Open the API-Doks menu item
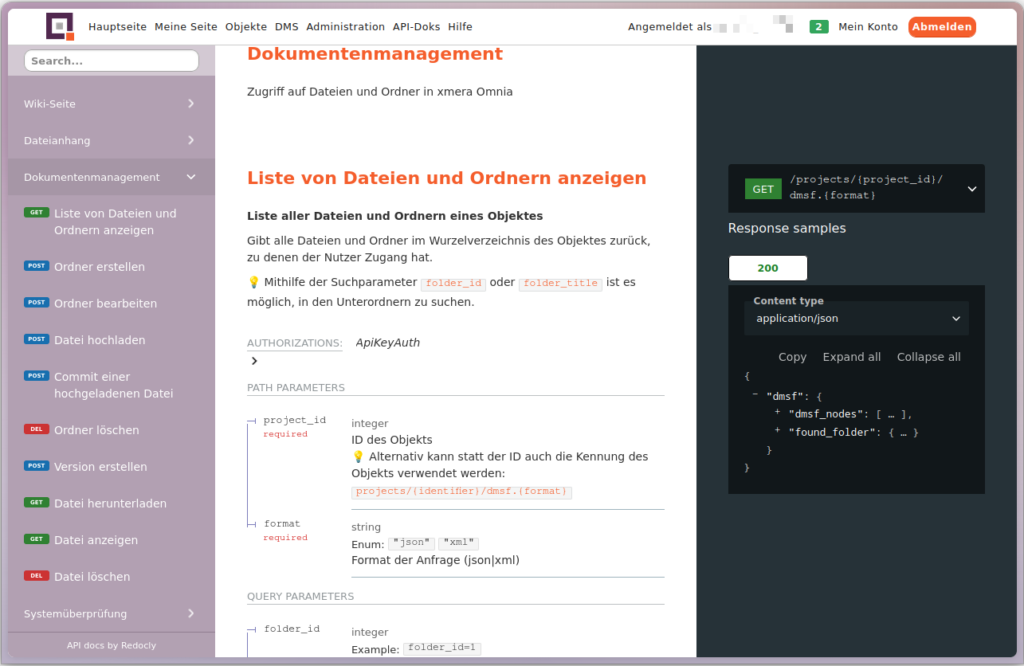 [x=418, y=27]
